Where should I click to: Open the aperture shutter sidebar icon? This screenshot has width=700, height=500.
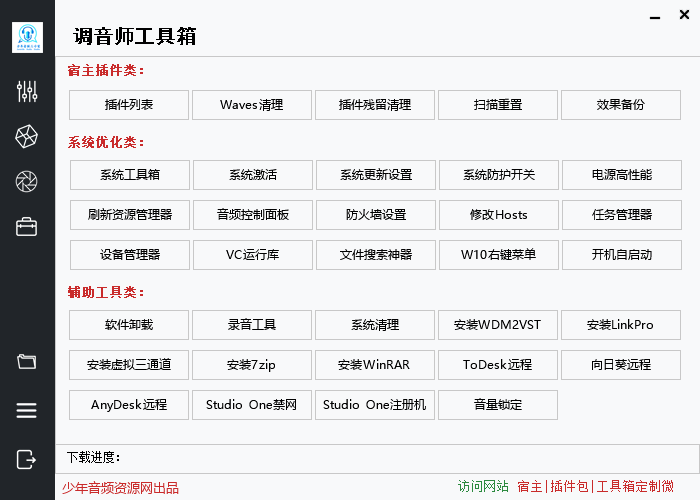point(27,181)
